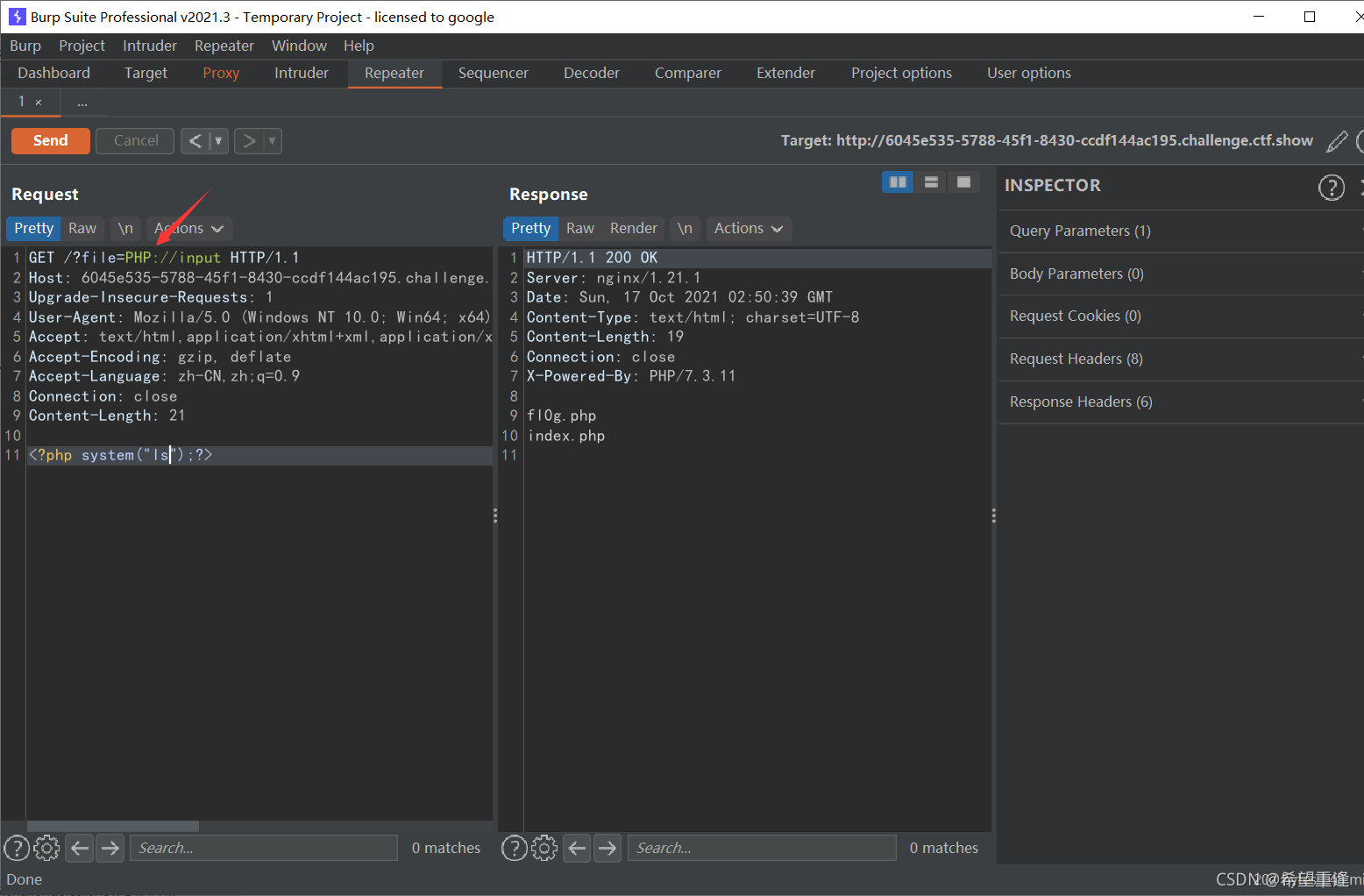Select Repeater request tab 1
Image resolution: width=1364 pixels, height=896 pixels.
tap(21, 102)
